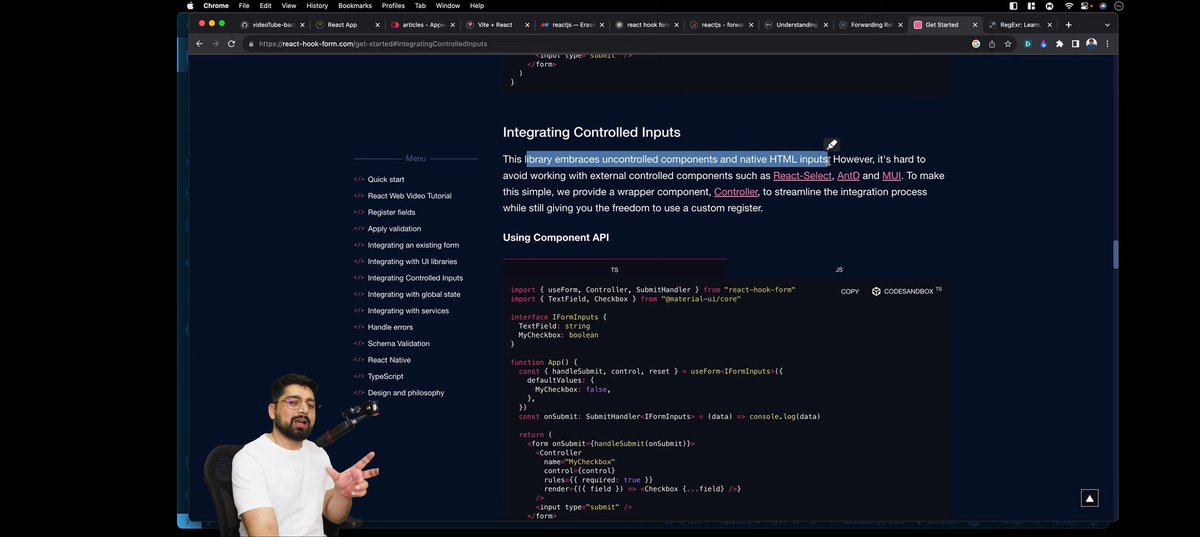This screenshot has height=537, width=1200.
Task: Go to Integrating with UI libraries
Action: click(x=414, y=261)
